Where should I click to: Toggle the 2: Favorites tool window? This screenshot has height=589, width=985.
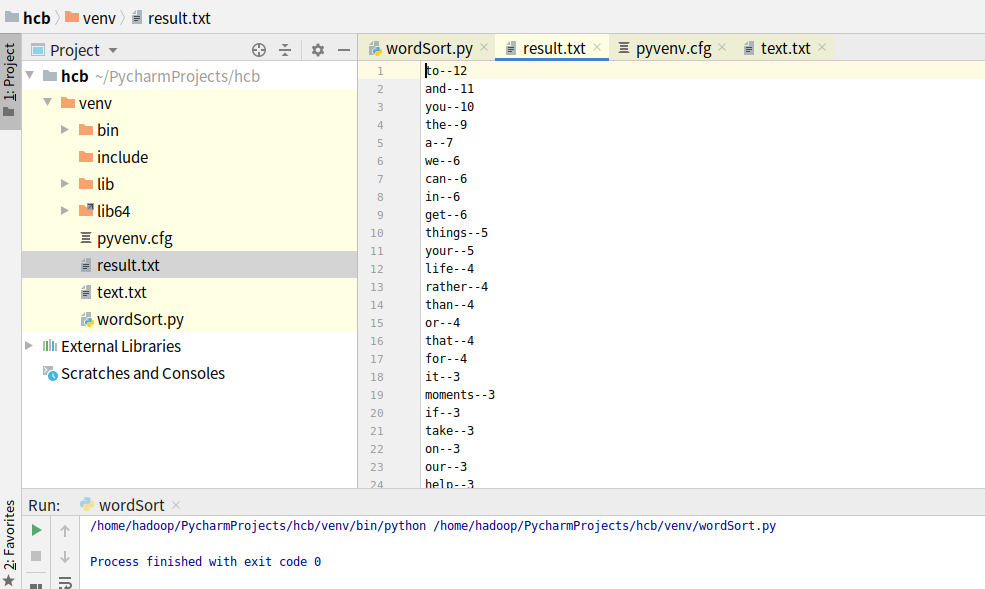9,540
